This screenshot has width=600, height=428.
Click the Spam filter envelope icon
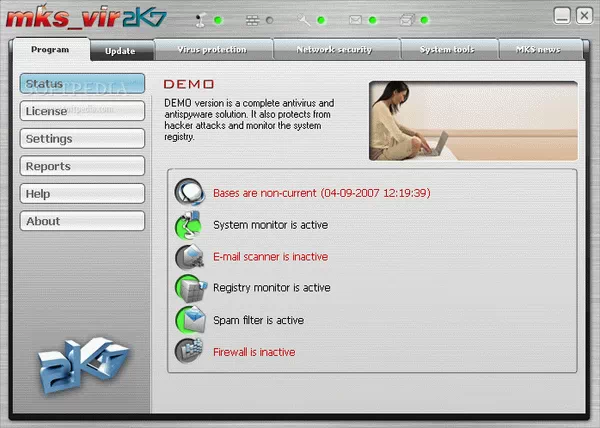[x=191, y=320]
